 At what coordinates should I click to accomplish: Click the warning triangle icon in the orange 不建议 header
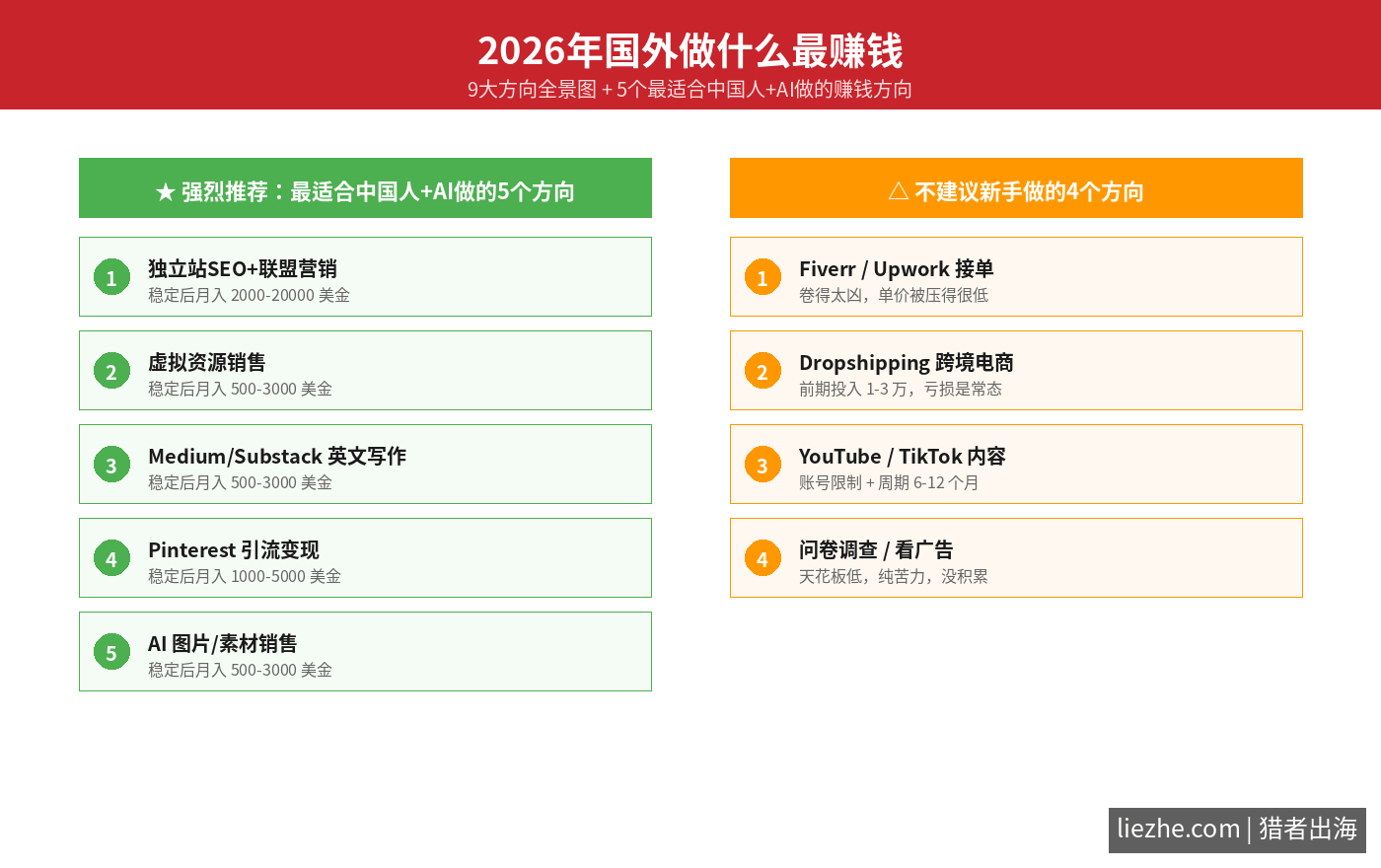(899, 190)
